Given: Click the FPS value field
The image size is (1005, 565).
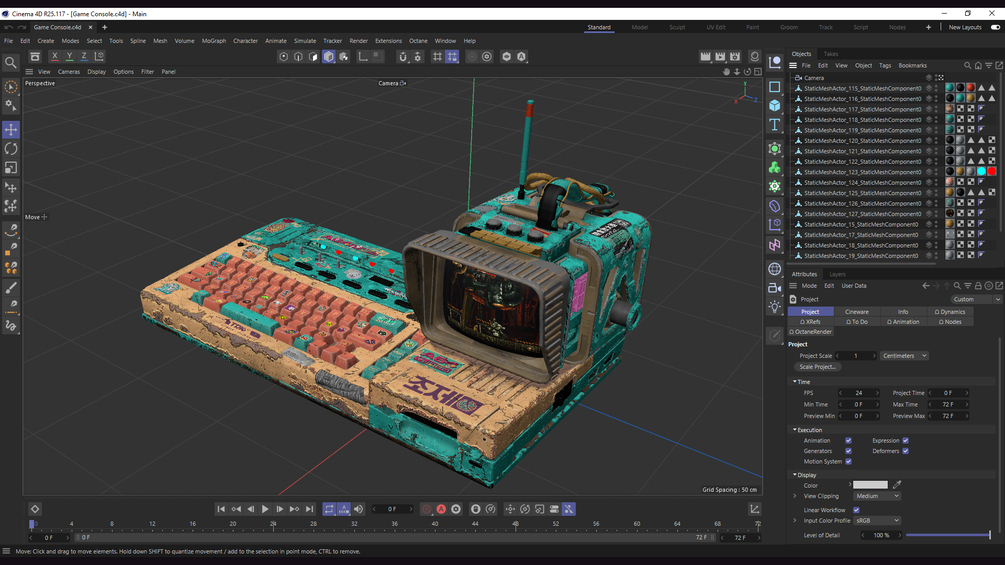Looking at the screenshot, I should (859, 393).
